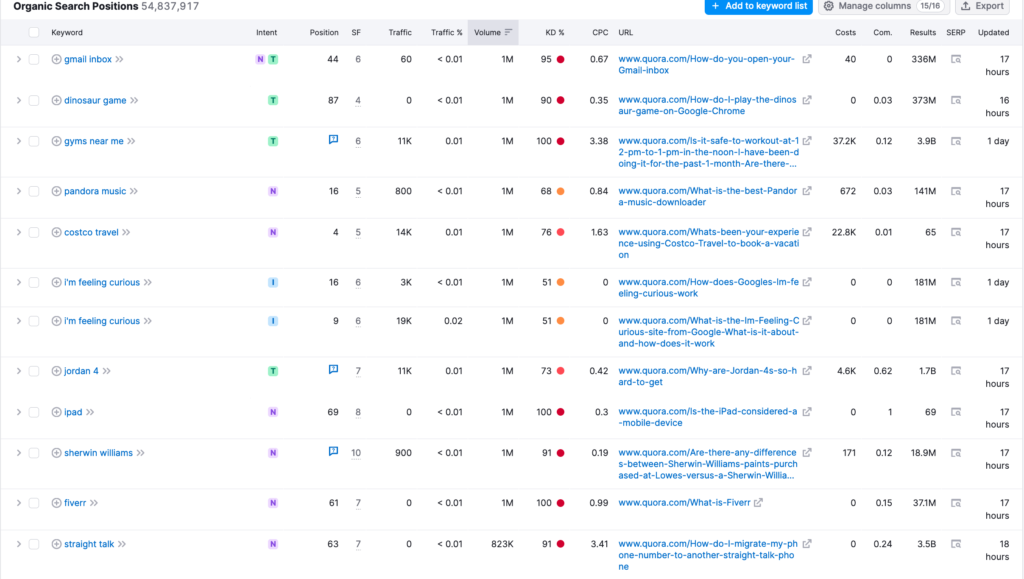This screenshot has height=579, width=1024.
Task: Sort by Volume column header
Action: pyautogui.click(x=493, y=32)
